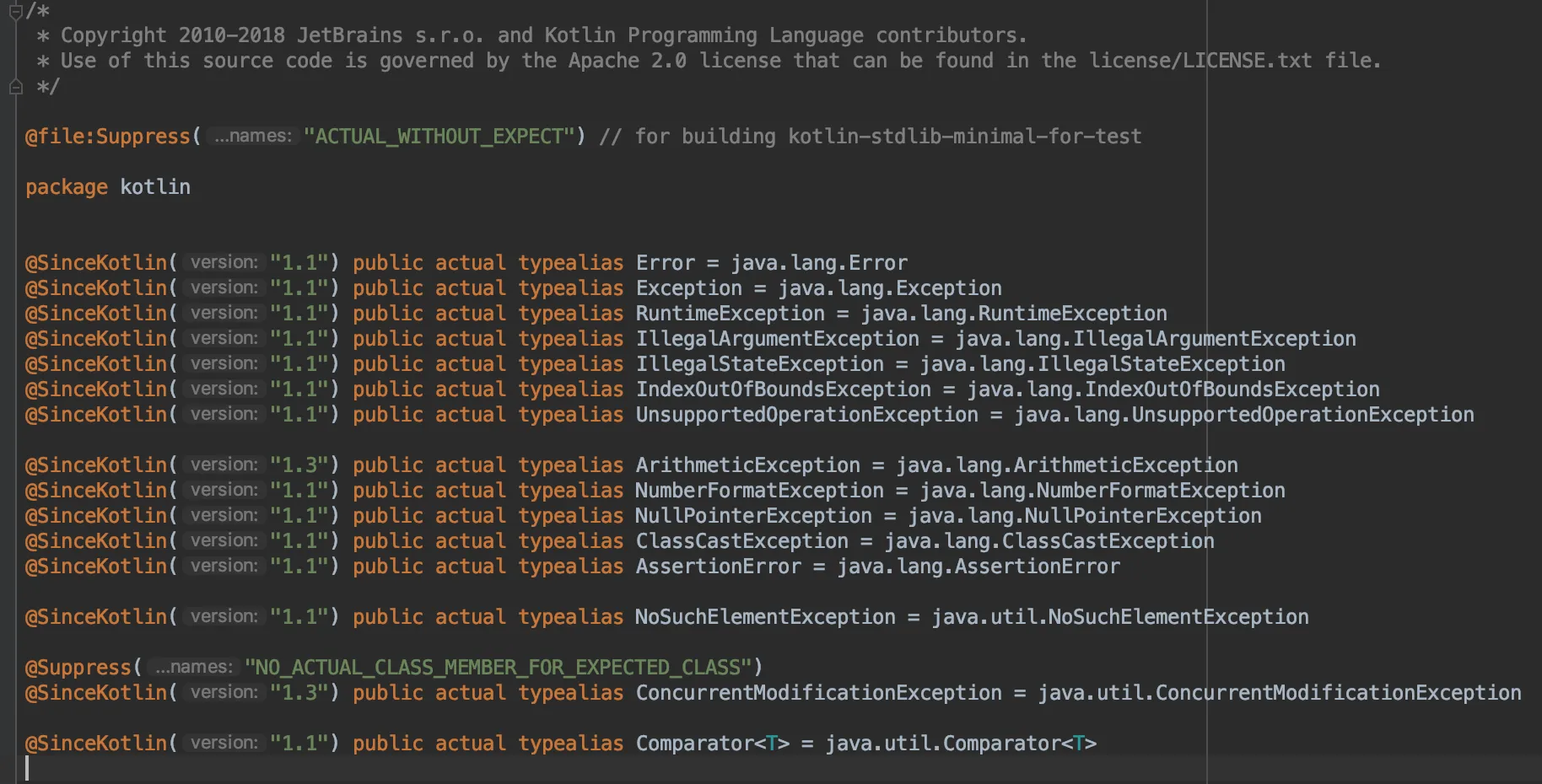Click the "1.3" string on the ConcurrentModificationException line
This screenshot has height=784, width=1542.
299,693
